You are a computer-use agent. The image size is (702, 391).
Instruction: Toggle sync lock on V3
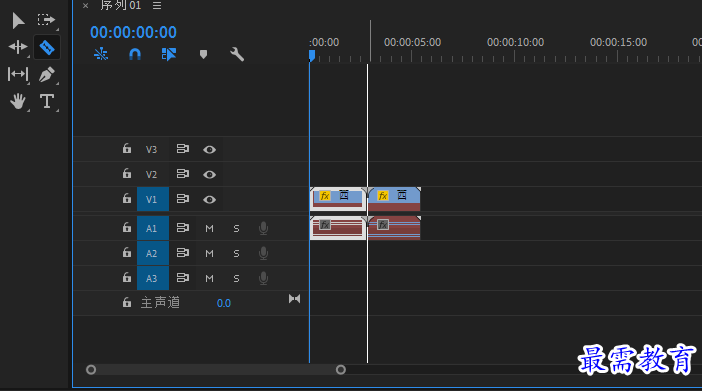pos(182,149)
